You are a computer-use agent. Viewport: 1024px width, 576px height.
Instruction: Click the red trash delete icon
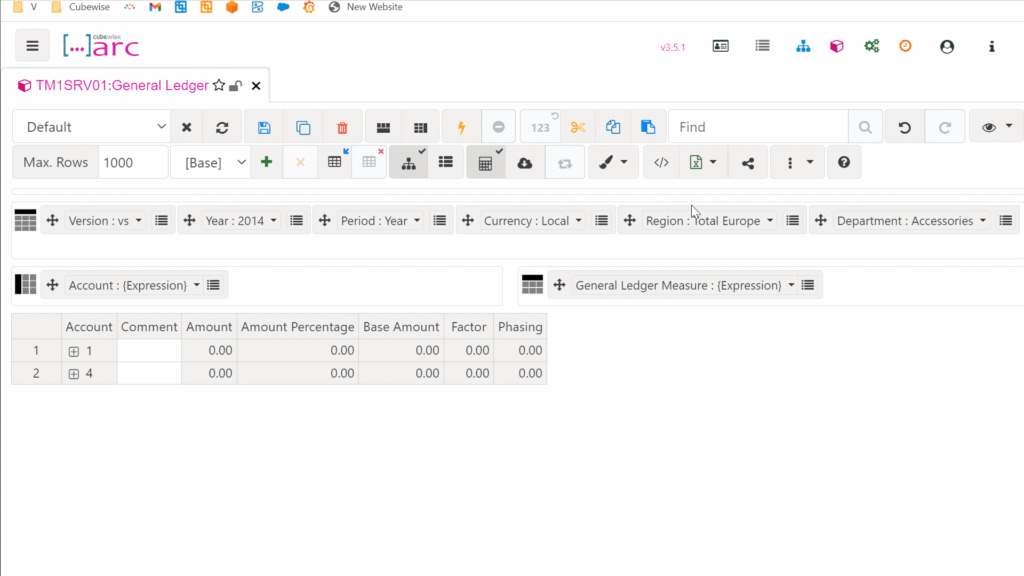point(342,127)
